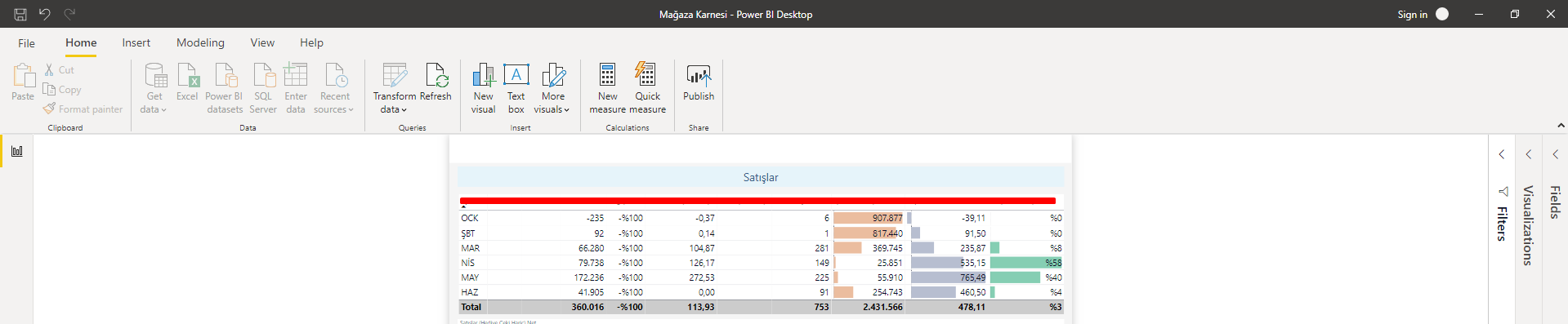Click the ŞBT row label
This screenshot has height=324, width=1568.
pyautogui.click(x=468, y=233)
